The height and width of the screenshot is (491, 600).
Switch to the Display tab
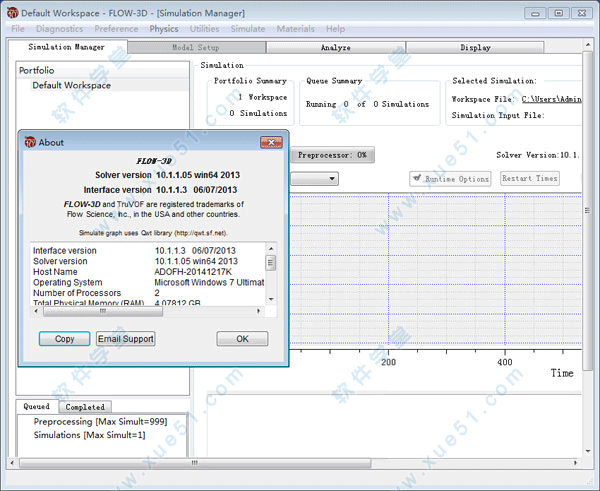(475, 47)
